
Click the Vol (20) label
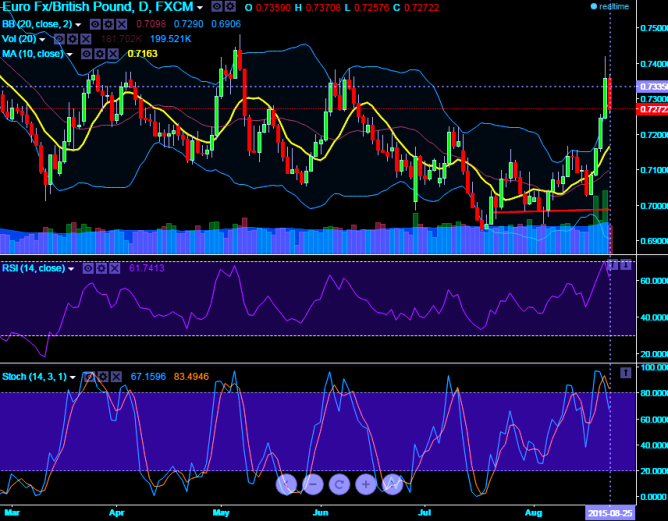click(x=19, y=39)
